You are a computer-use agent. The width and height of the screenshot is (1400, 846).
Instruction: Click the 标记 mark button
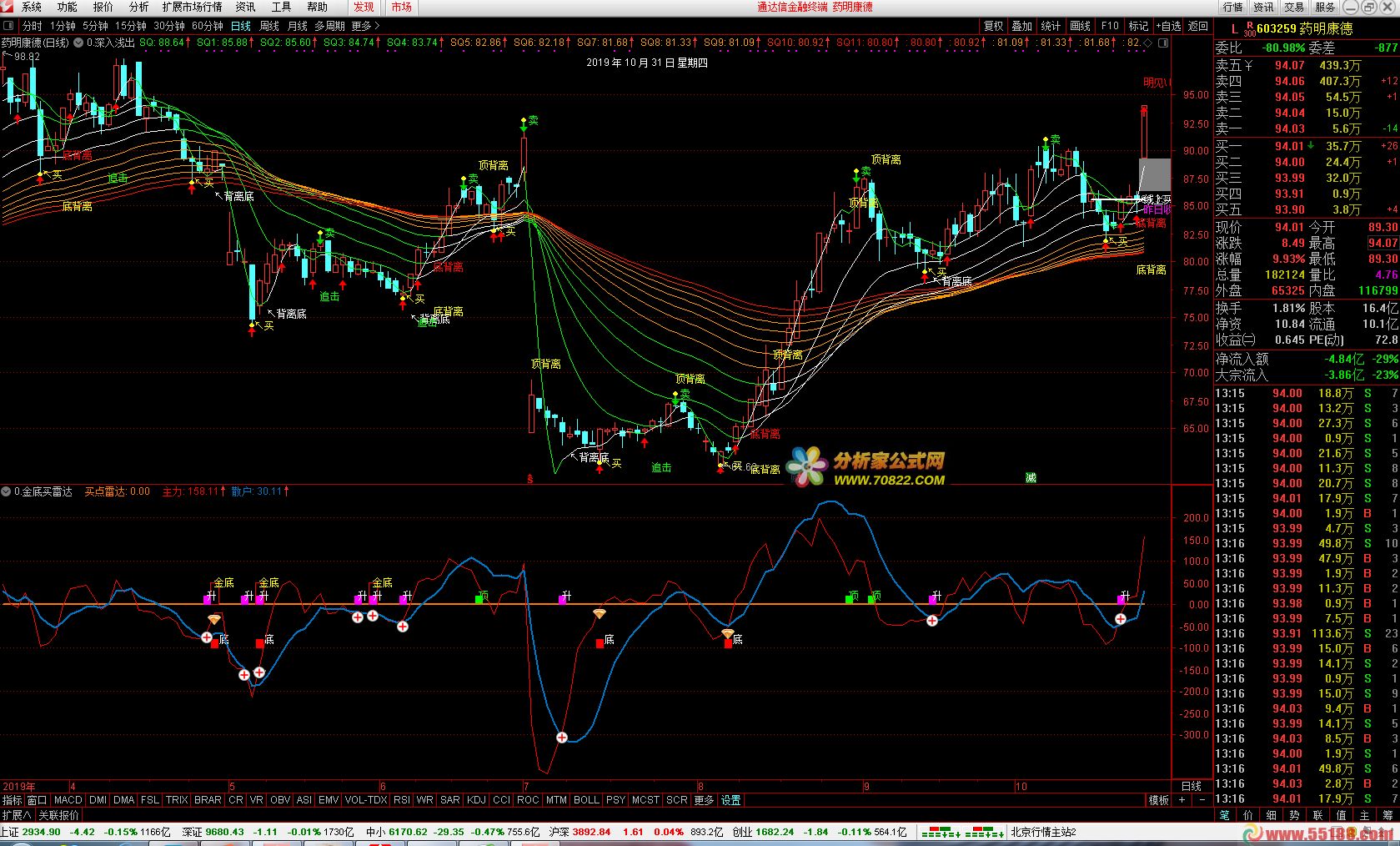tap(1139, 27)
